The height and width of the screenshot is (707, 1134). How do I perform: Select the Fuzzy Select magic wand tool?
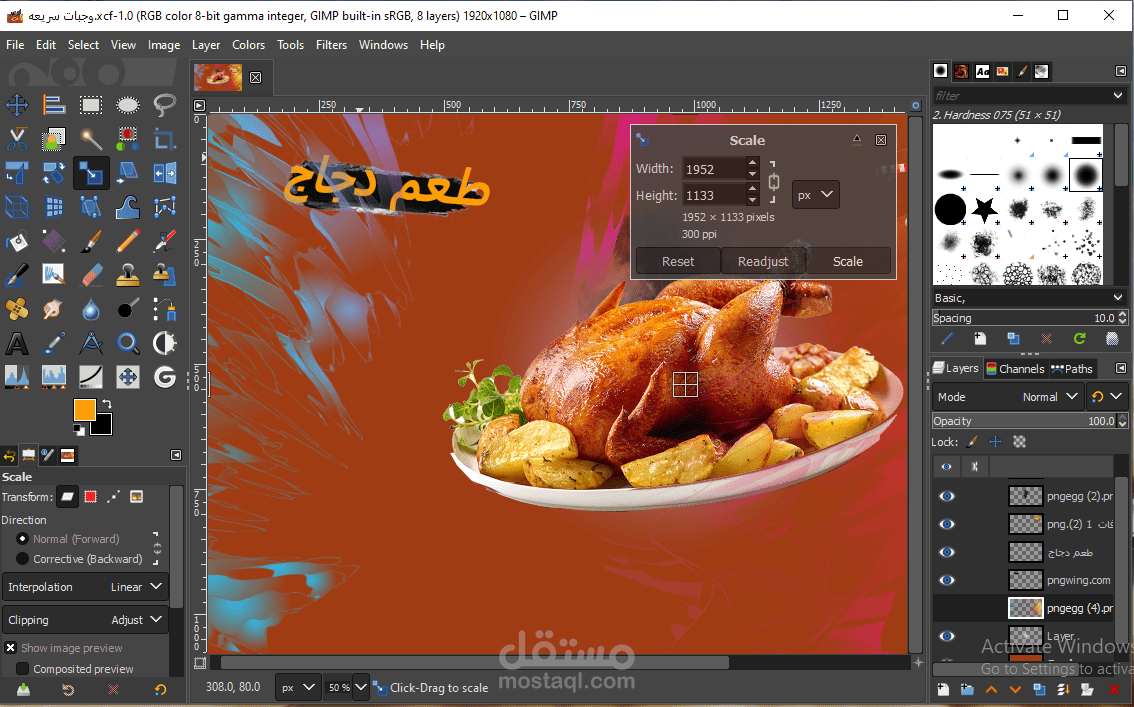click(x=91, y=139)
